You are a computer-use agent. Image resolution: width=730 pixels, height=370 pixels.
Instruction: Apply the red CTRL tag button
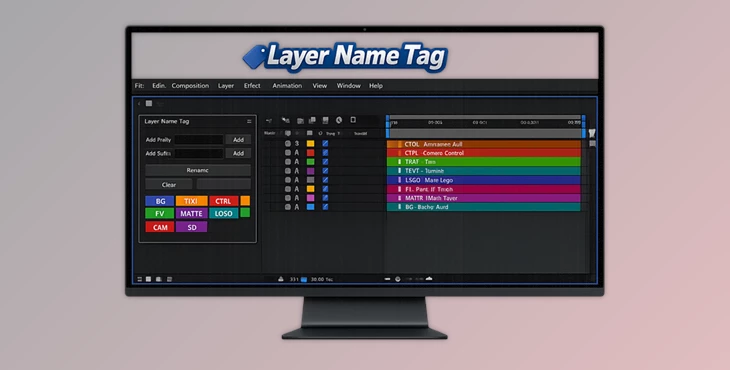pos(223,201)
